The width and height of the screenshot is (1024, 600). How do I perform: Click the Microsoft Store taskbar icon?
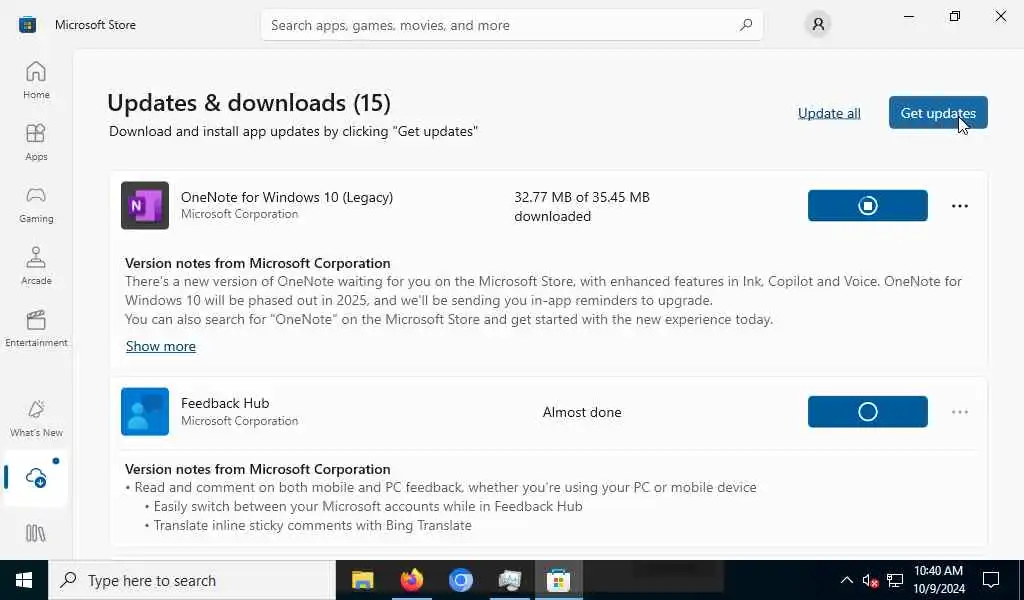(x=558, y=580)
